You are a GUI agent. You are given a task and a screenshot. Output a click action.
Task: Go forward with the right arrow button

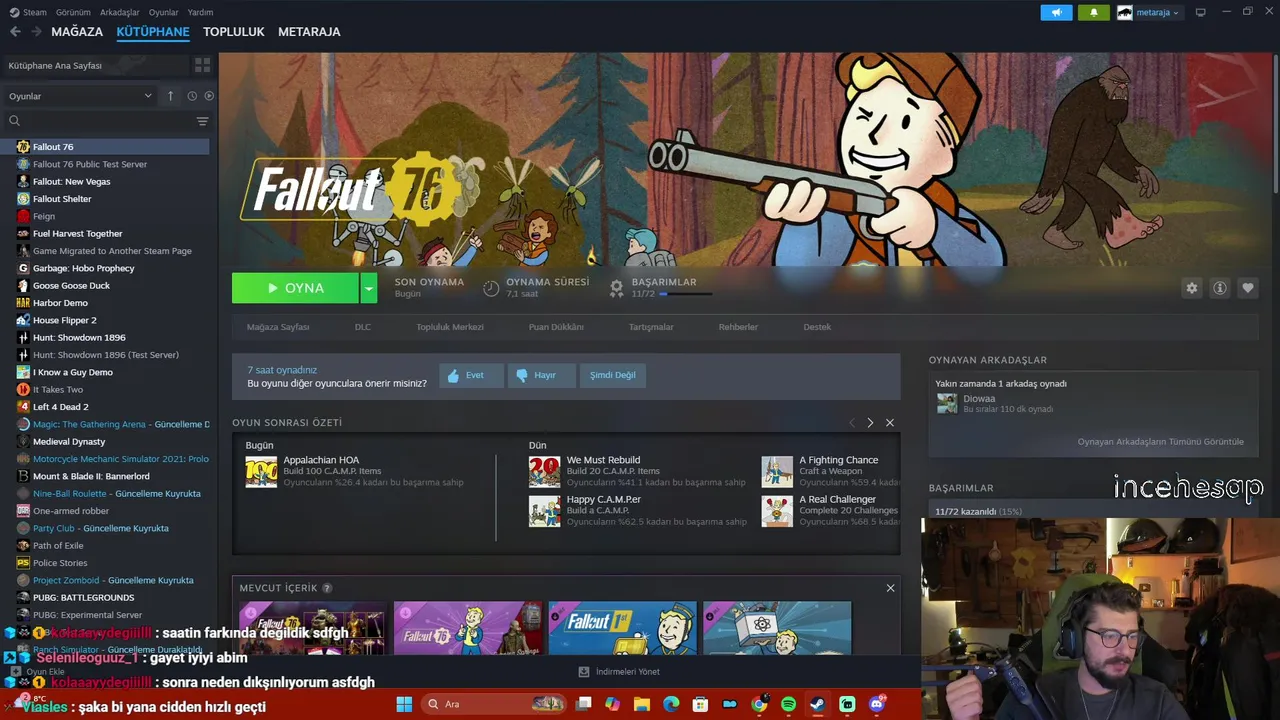click(x=37, y=32)
